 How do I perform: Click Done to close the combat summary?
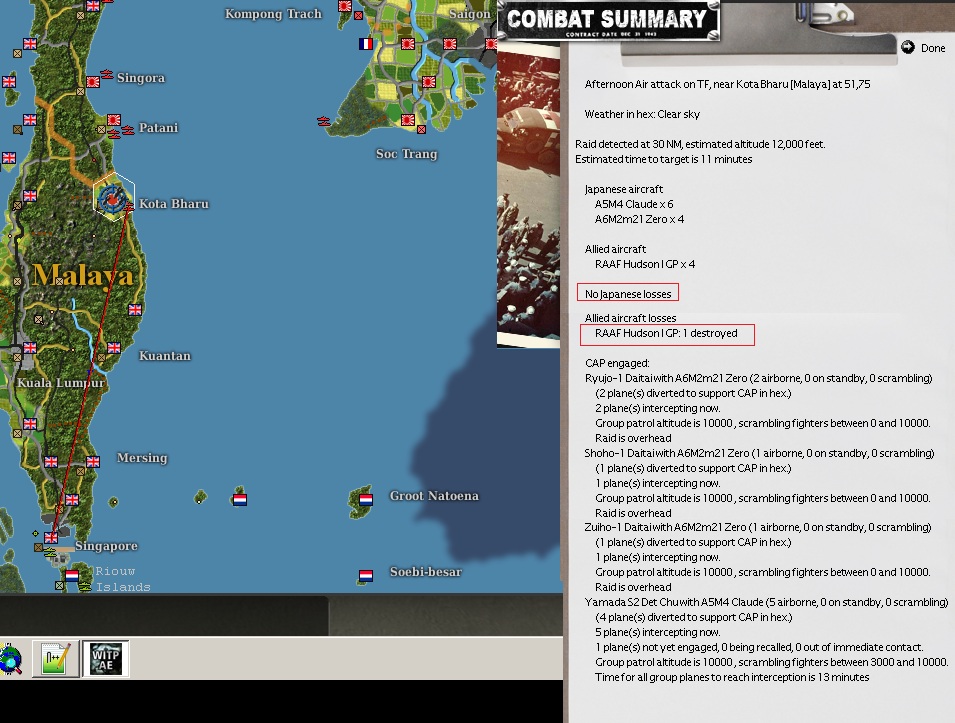[924, 48]
